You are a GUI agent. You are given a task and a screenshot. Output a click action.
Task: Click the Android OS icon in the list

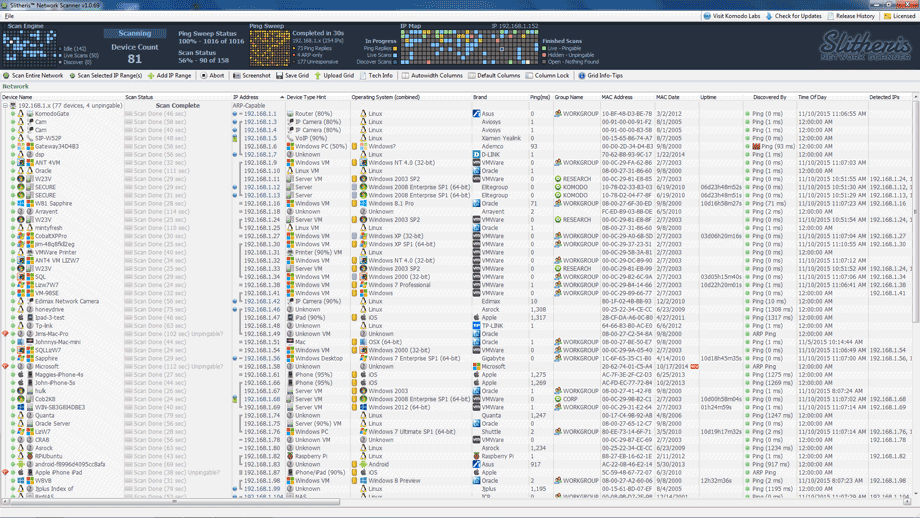coord(363,464)
